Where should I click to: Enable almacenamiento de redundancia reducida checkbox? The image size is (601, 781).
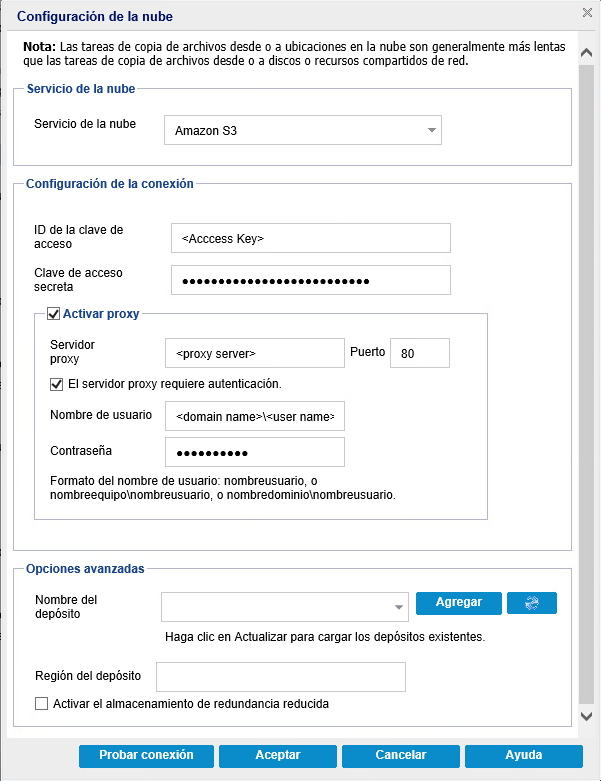(41, 703)
